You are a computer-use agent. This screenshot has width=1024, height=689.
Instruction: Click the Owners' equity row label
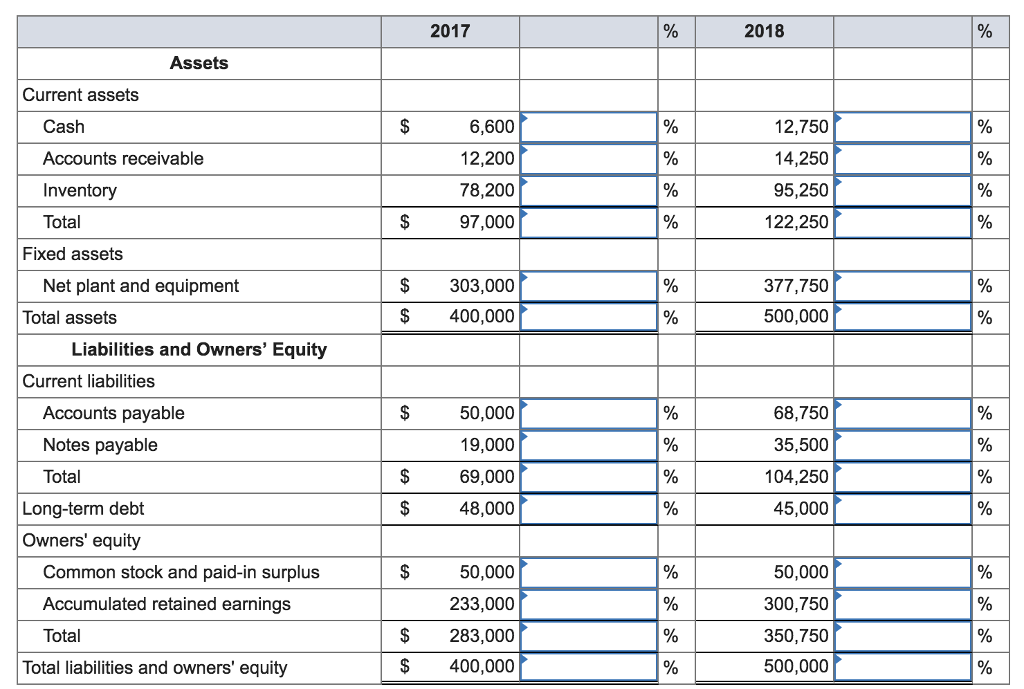click(x=82, y=541)
